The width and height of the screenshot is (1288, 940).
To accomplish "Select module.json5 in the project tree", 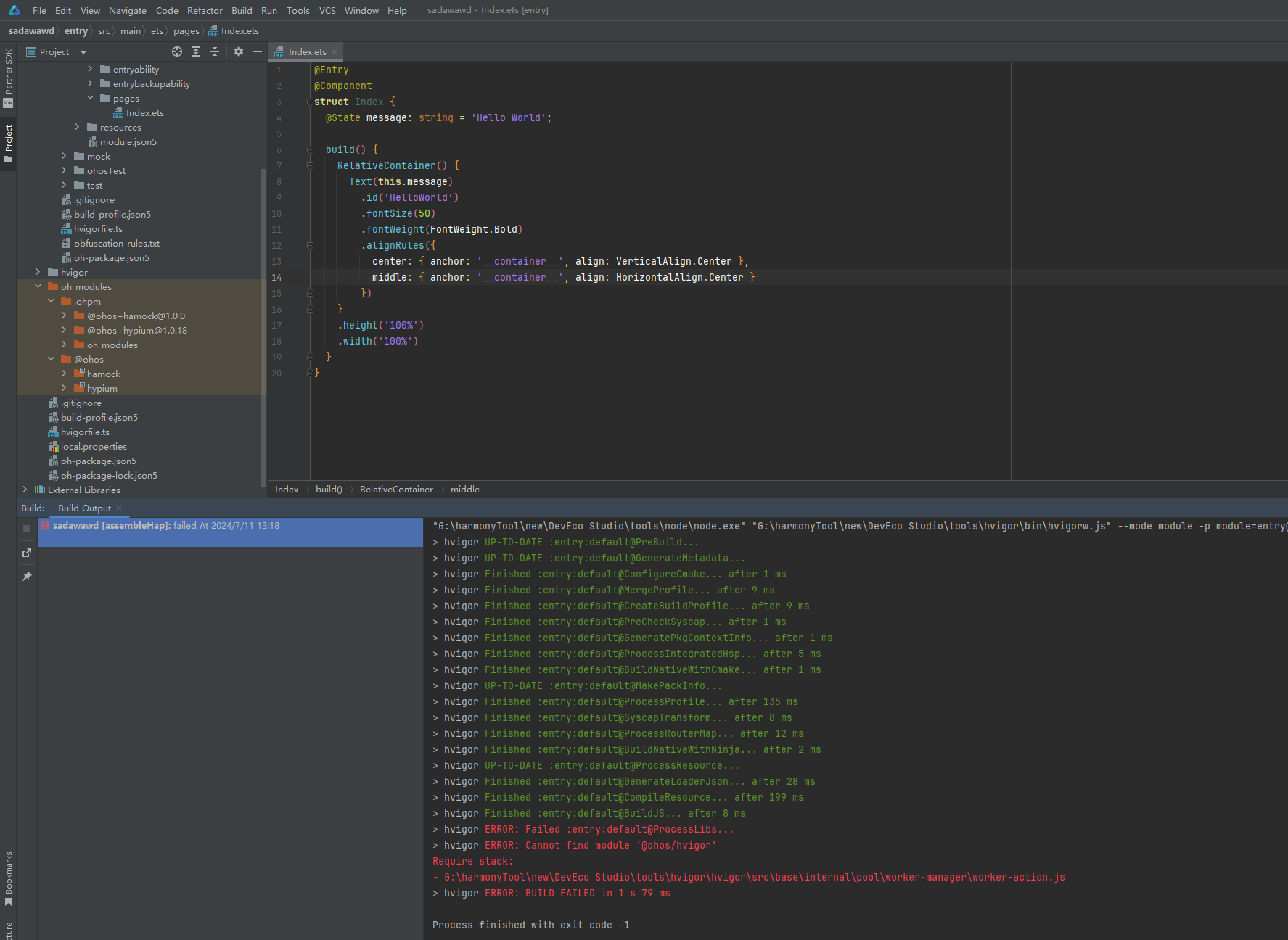I will 128,141.
